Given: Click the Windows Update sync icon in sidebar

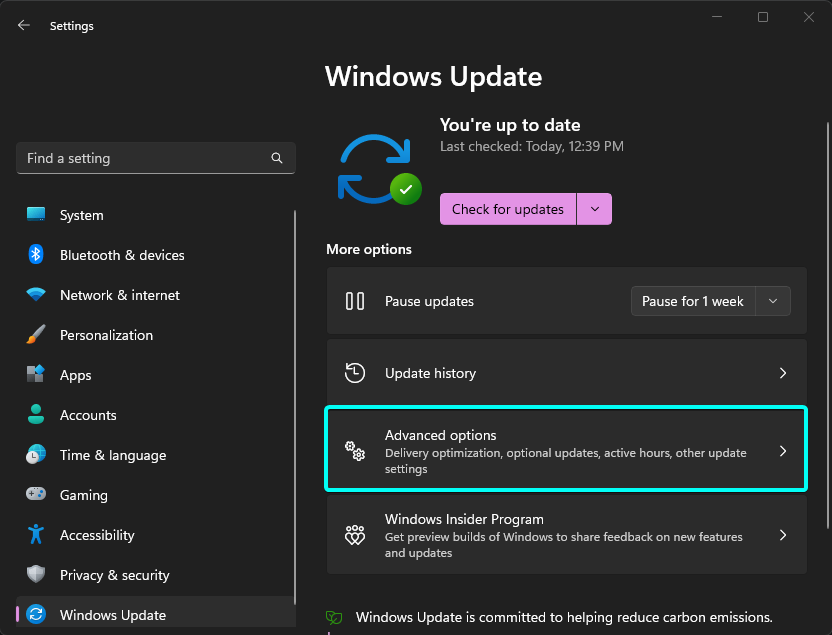Looking at the screenshot, I should click(x=36, y=614).
